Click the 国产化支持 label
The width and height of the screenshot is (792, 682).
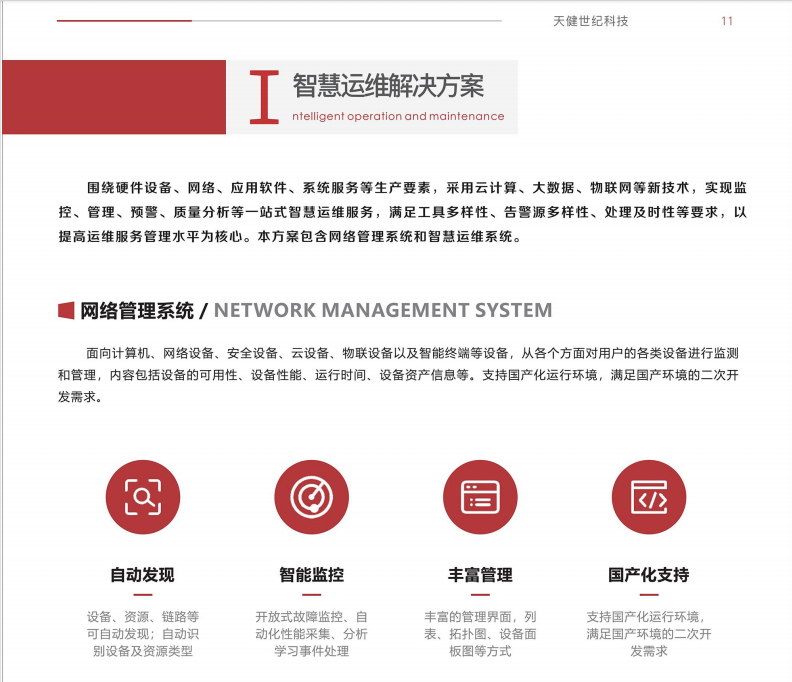tap(649, 575)
